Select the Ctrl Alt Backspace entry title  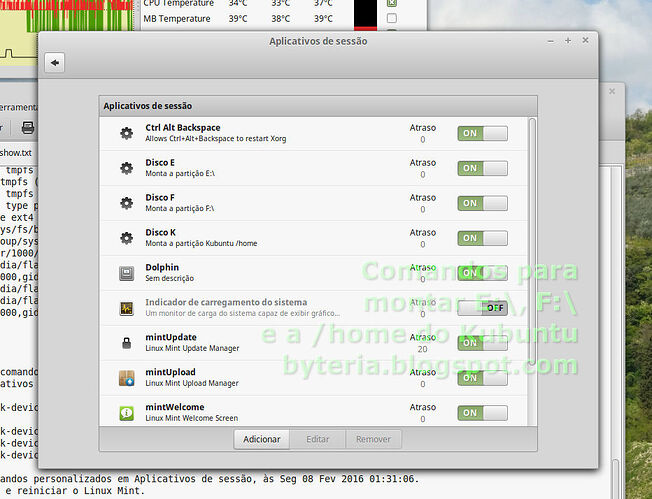click(183, 128)
